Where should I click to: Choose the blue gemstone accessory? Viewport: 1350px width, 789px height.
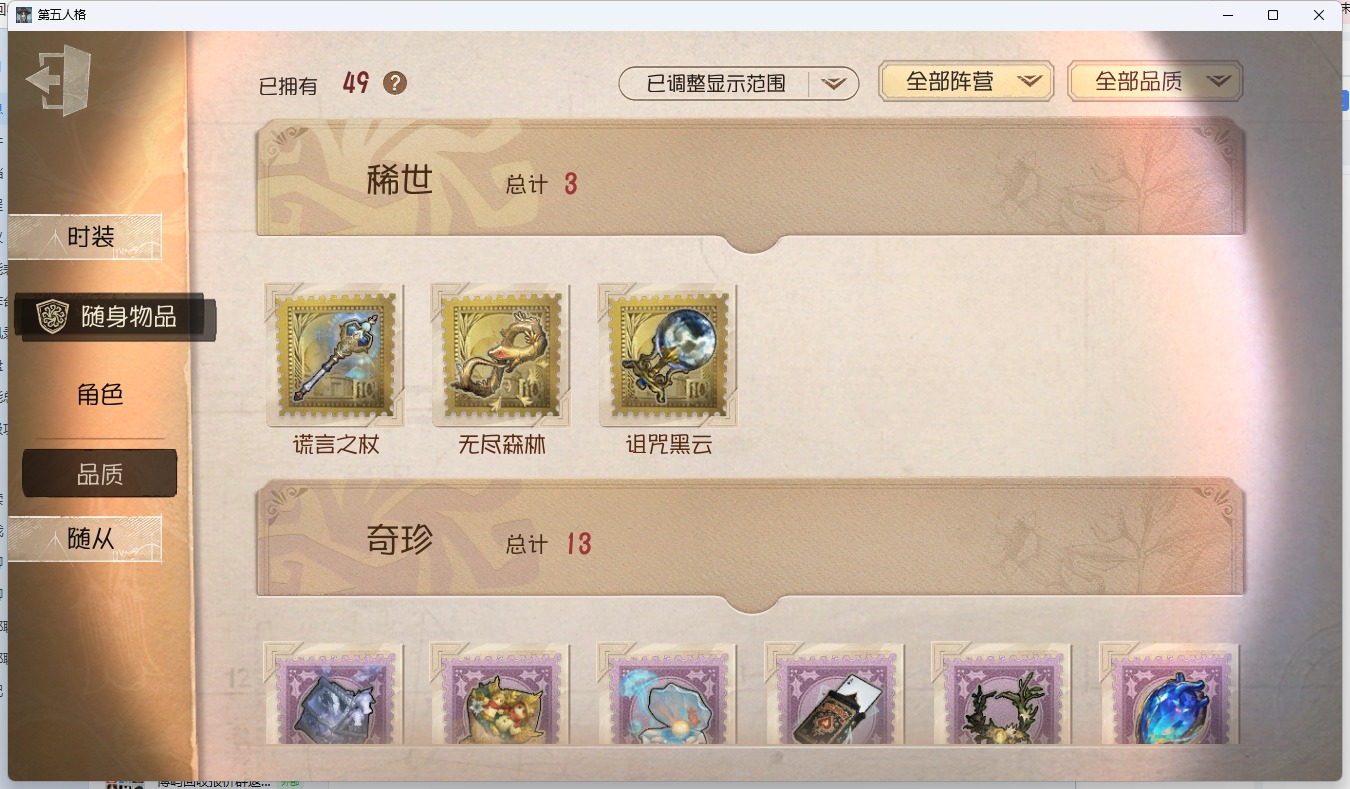(x=1169, y=693)
